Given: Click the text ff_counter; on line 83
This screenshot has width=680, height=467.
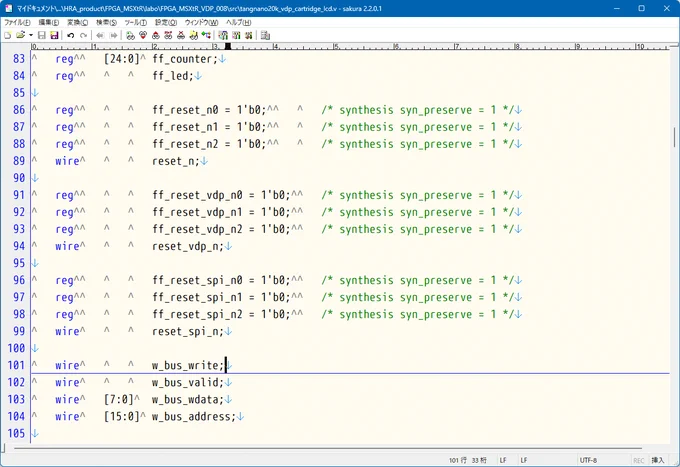Looking at the screenshot, I should pos(185,59).
